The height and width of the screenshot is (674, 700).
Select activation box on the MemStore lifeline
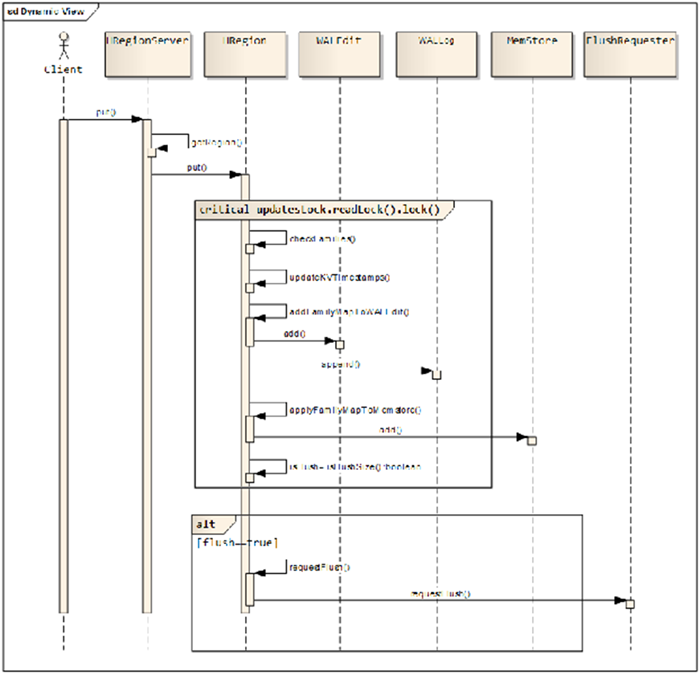533,440
